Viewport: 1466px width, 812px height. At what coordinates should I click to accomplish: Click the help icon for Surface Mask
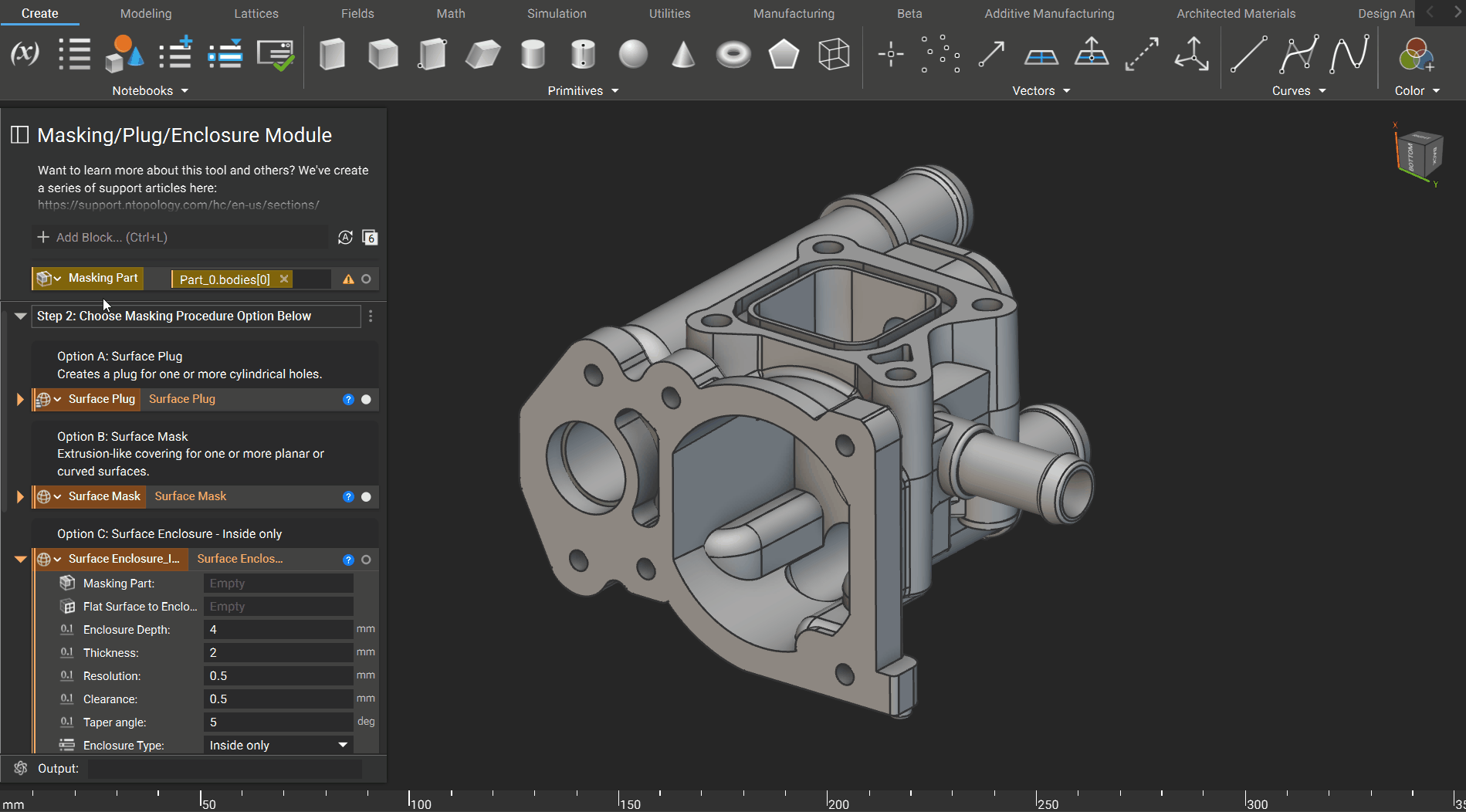pos(348,497)
